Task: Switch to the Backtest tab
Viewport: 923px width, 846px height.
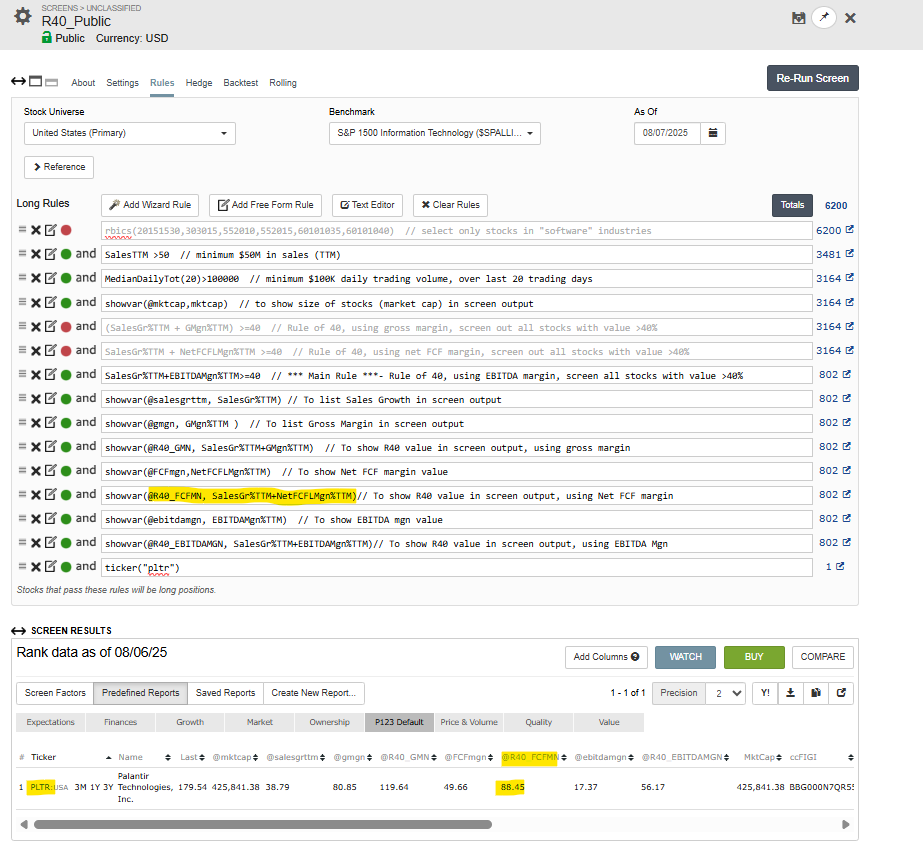Action: (x=240, y=83)
